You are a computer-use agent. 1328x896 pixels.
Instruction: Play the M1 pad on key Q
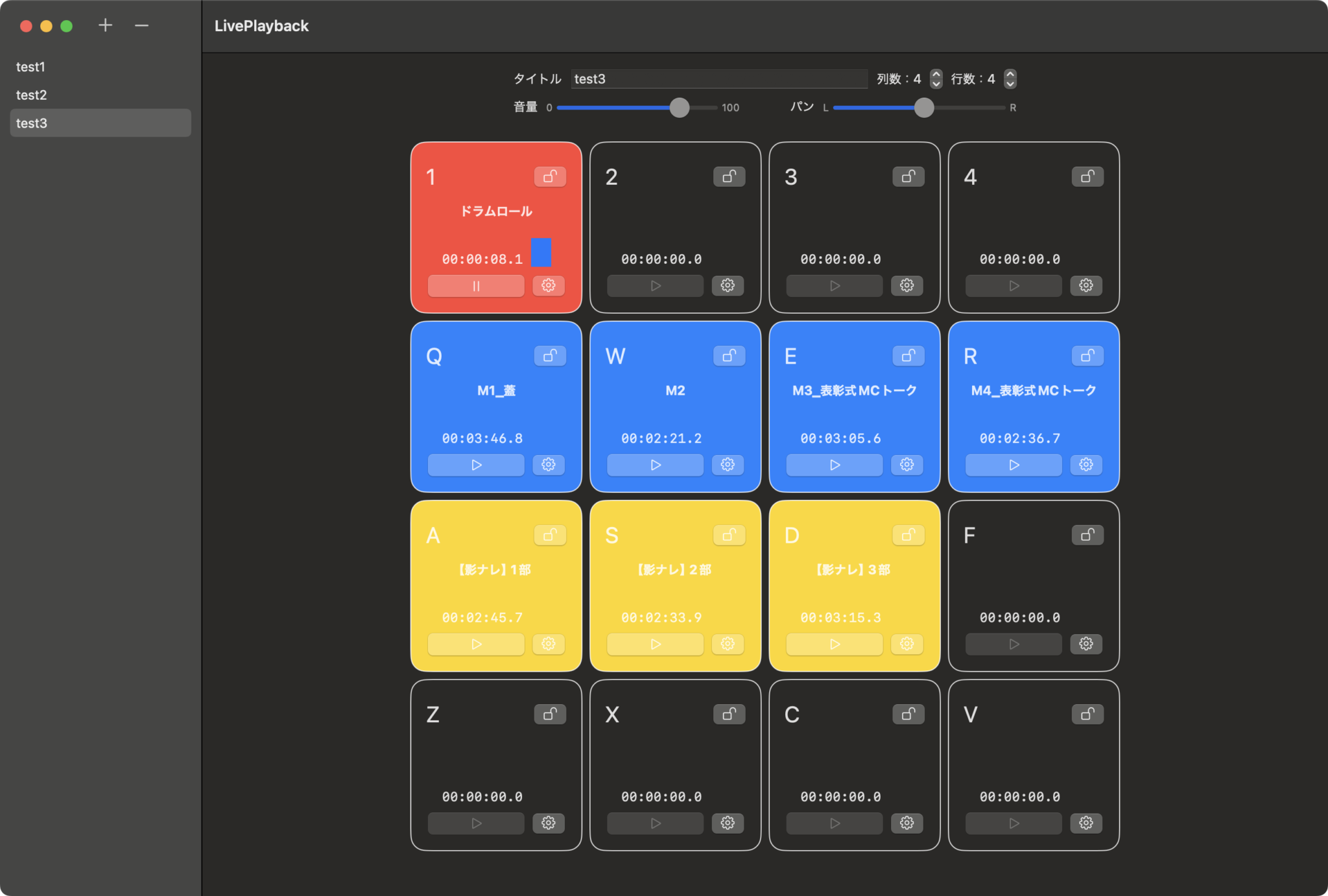point(476,465)
